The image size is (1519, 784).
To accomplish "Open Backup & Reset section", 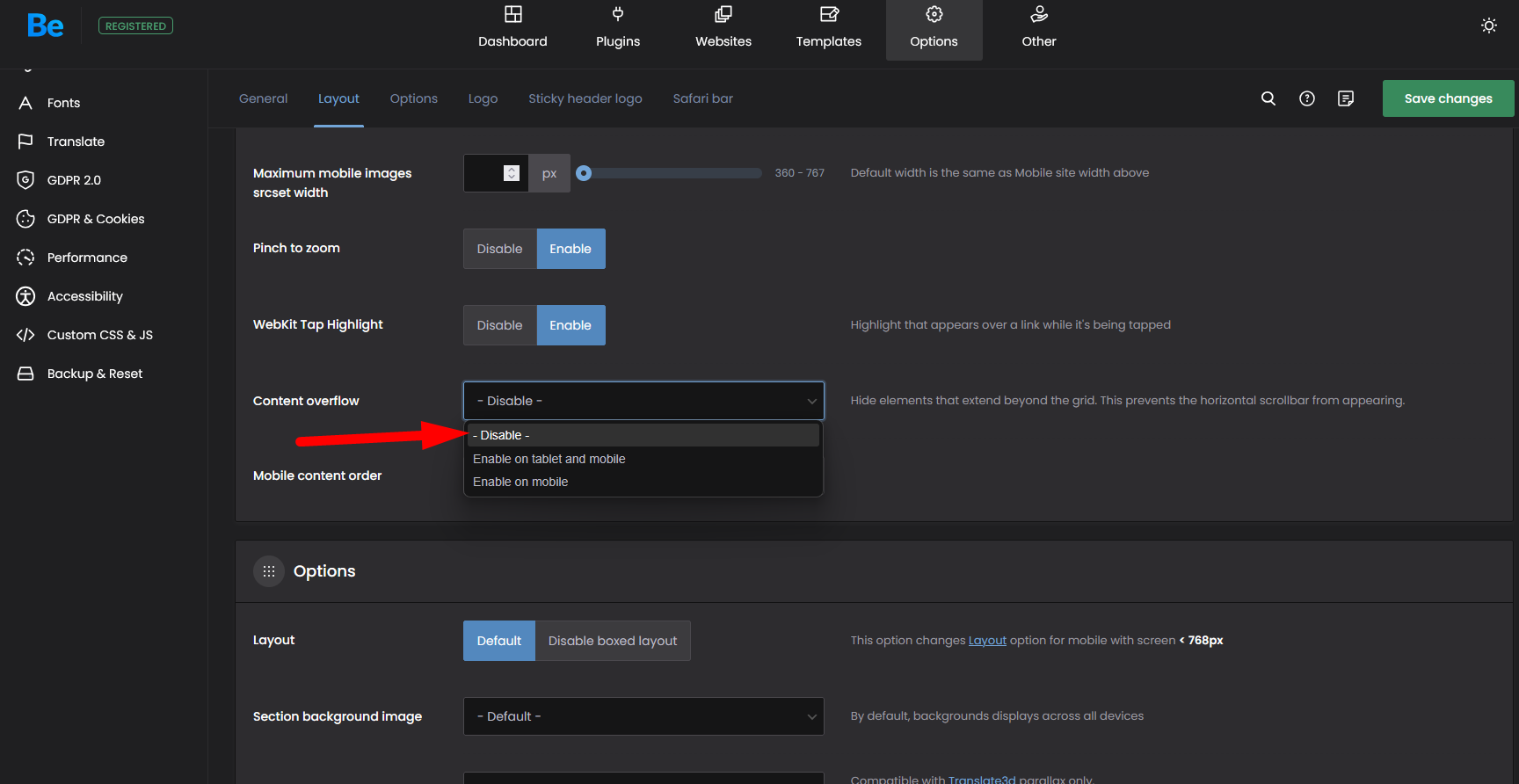I will (94, 374).
